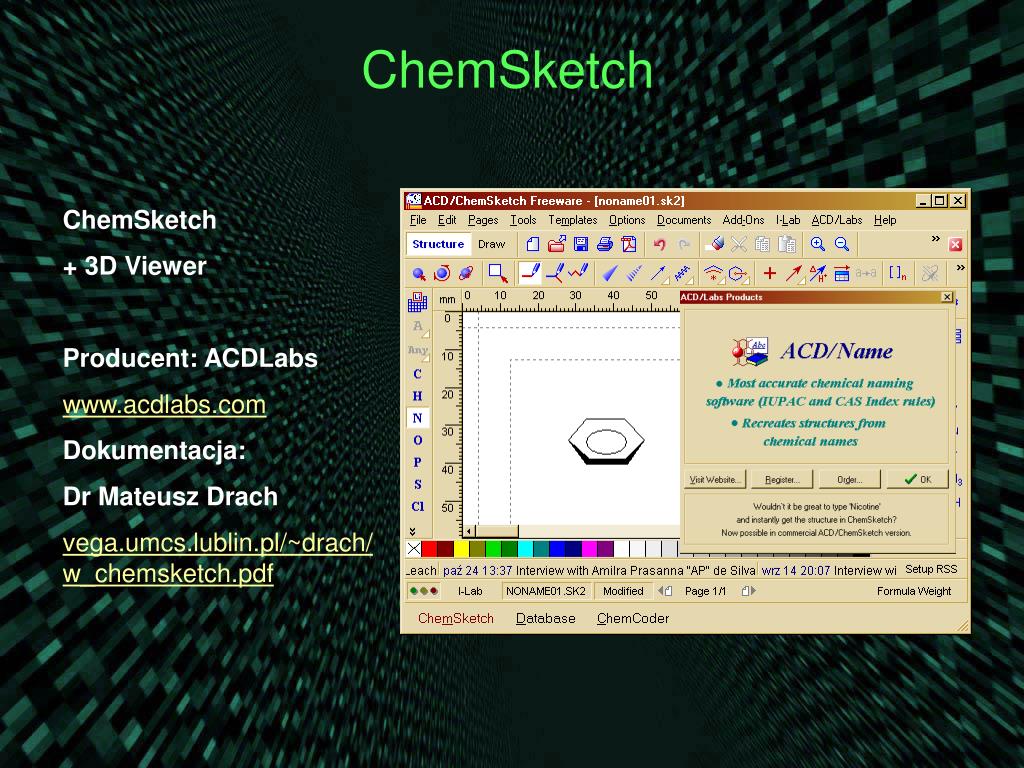Image resolution: width=1024 pixels, height=768 pixels.
Task: Open the ACD/Labs menu
Action: 837,220
